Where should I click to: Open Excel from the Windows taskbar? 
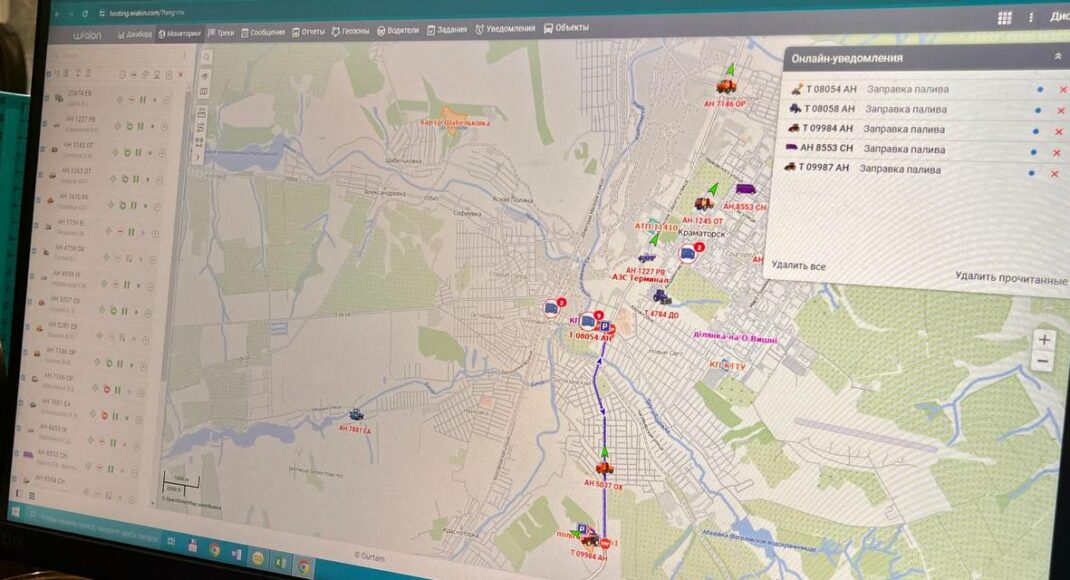coord(280,562)
